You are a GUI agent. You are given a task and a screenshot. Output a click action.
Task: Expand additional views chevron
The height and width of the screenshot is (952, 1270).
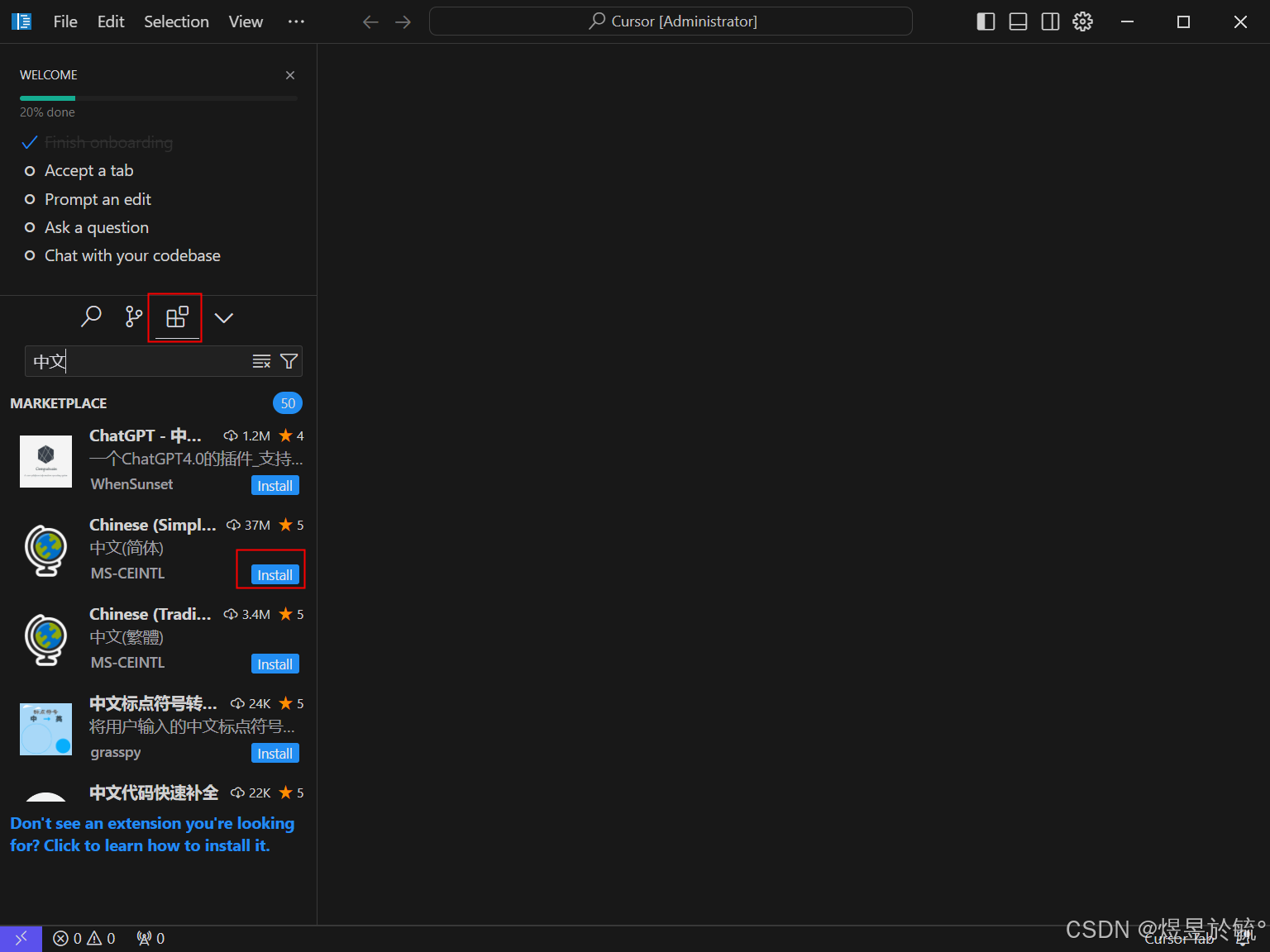click(x=223, y=317)
